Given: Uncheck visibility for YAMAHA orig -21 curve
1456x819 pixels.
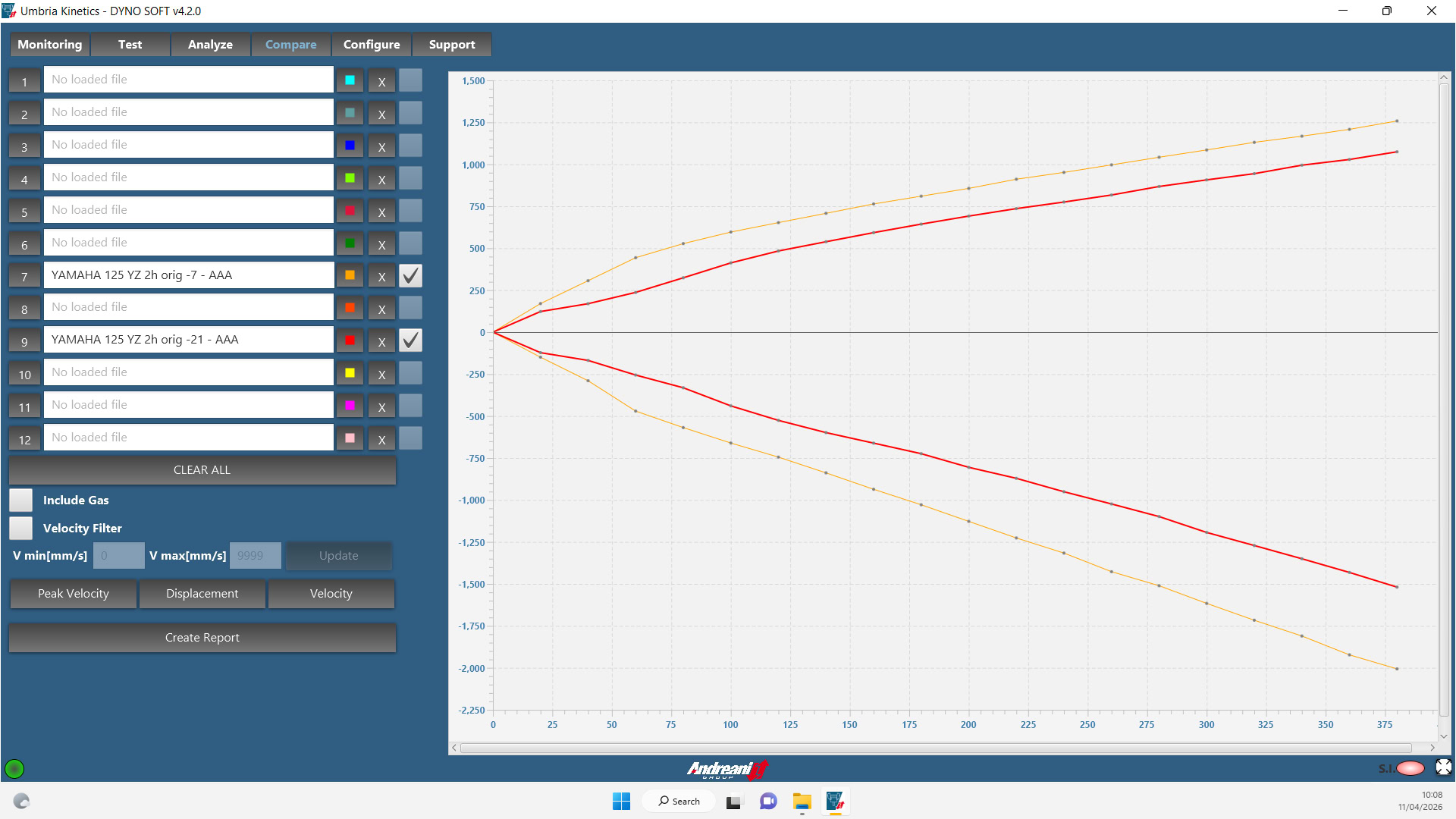Looking at the screenshot, I should 410,340.
